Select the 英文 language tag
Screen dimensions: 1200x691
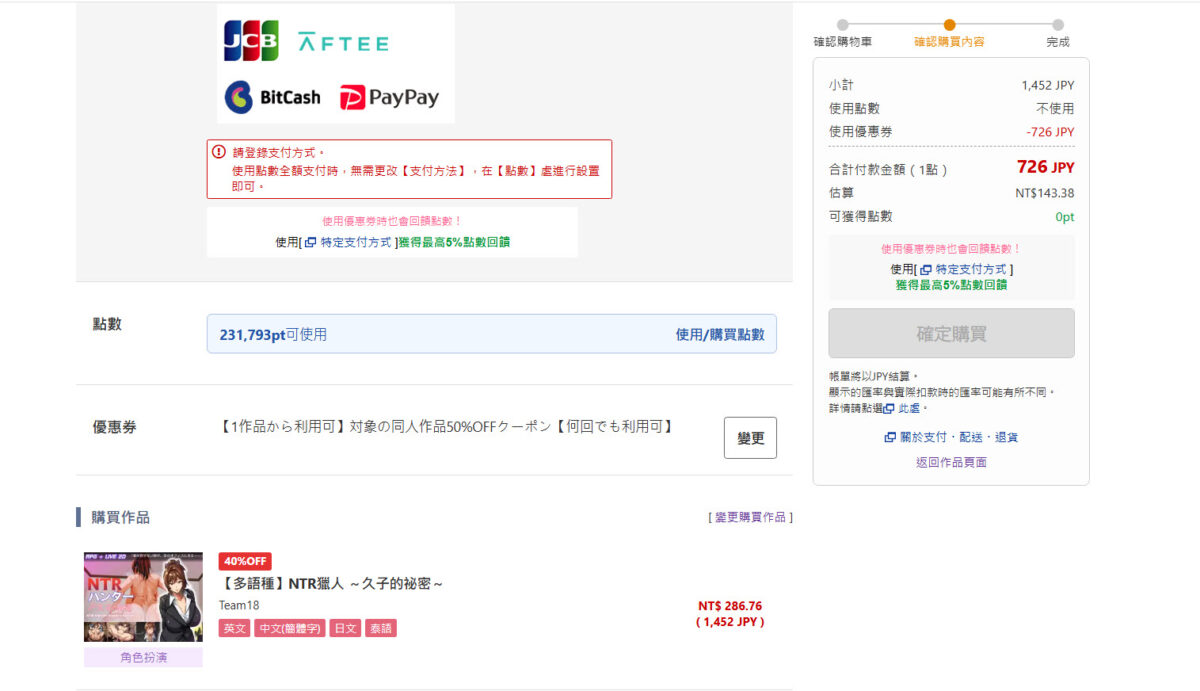click(x=235, y=628)
